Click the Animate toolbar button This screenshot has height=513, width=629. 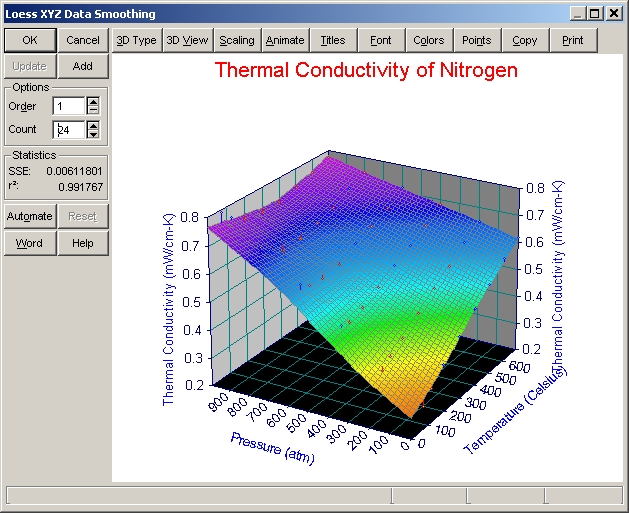coord(285,40)
